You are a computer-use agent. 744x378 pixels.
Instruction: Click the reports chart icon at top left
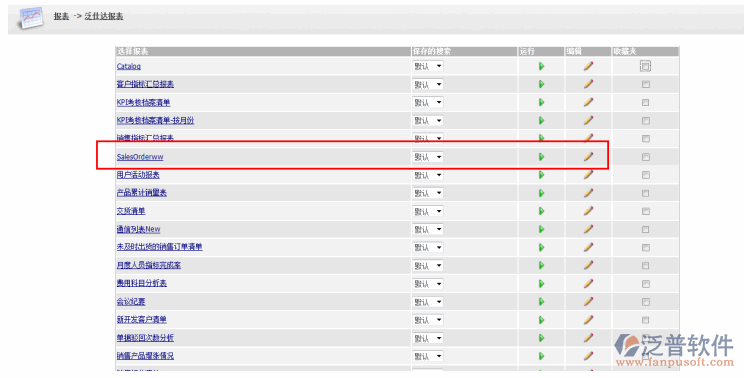[31, 18]
